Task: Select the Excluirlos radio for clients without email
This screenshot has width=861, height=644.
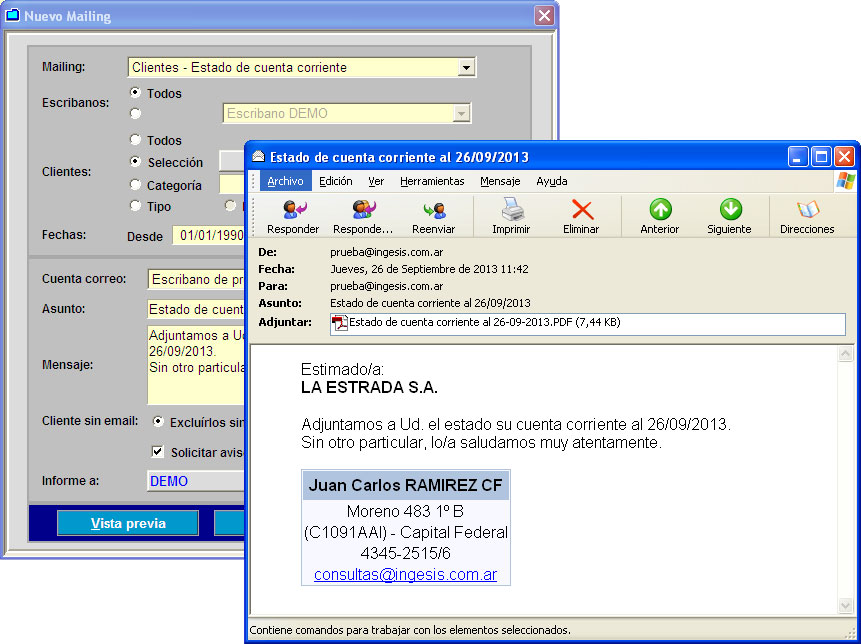Action: (x=158, y=422)
